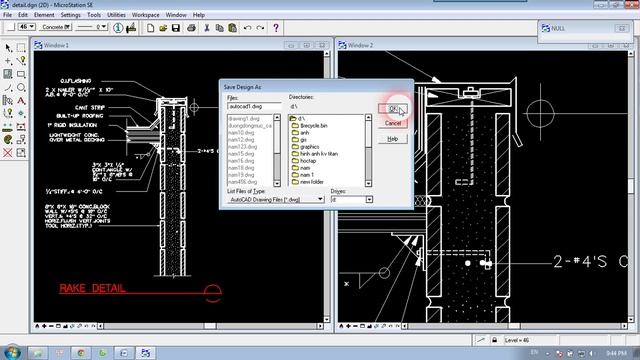
Task: Open the Concrete line style dropdown
Action: 56,27
